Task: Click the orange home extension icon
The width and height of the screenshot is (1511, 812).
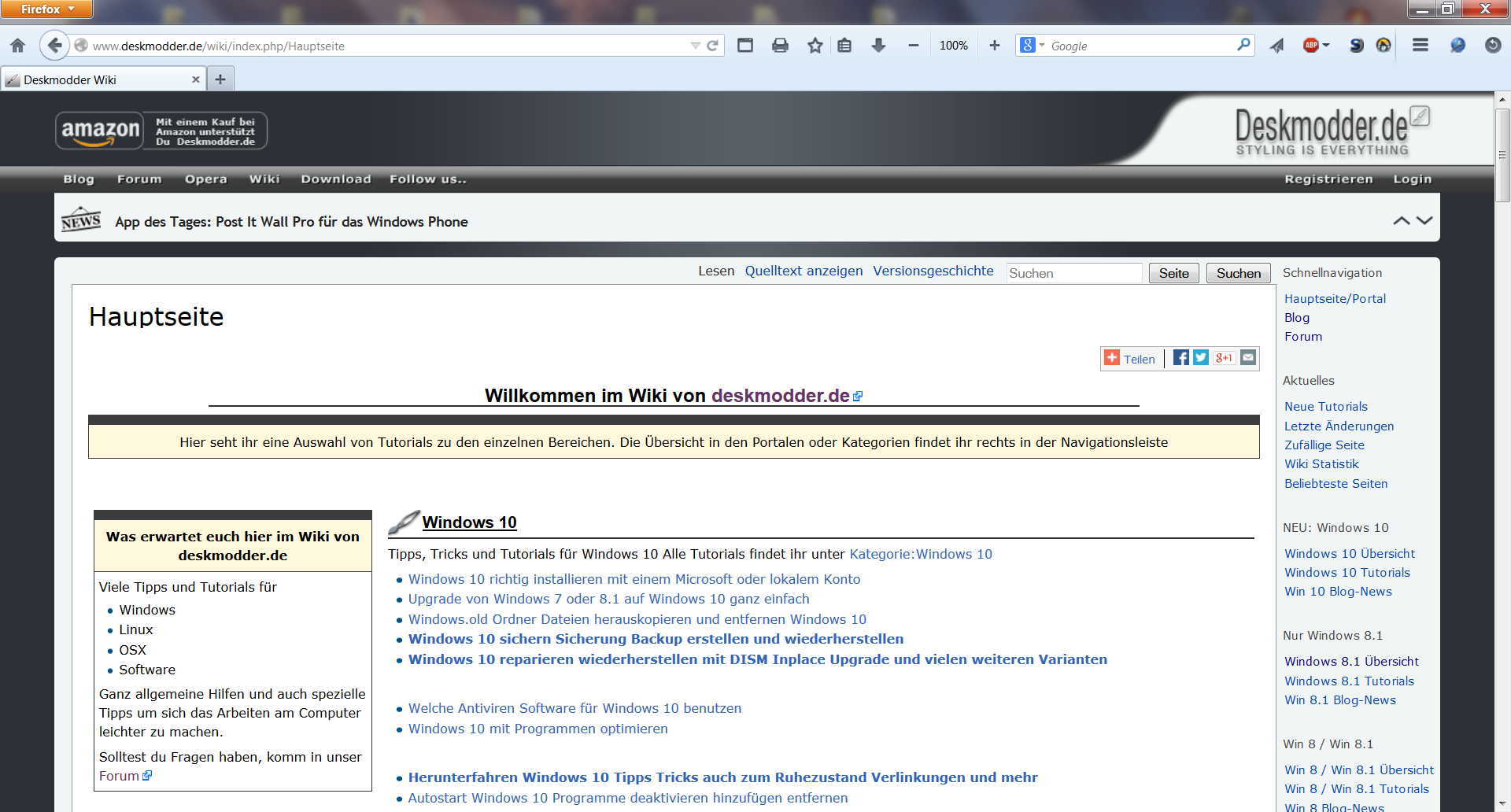Action: (x=1383, y=46)
